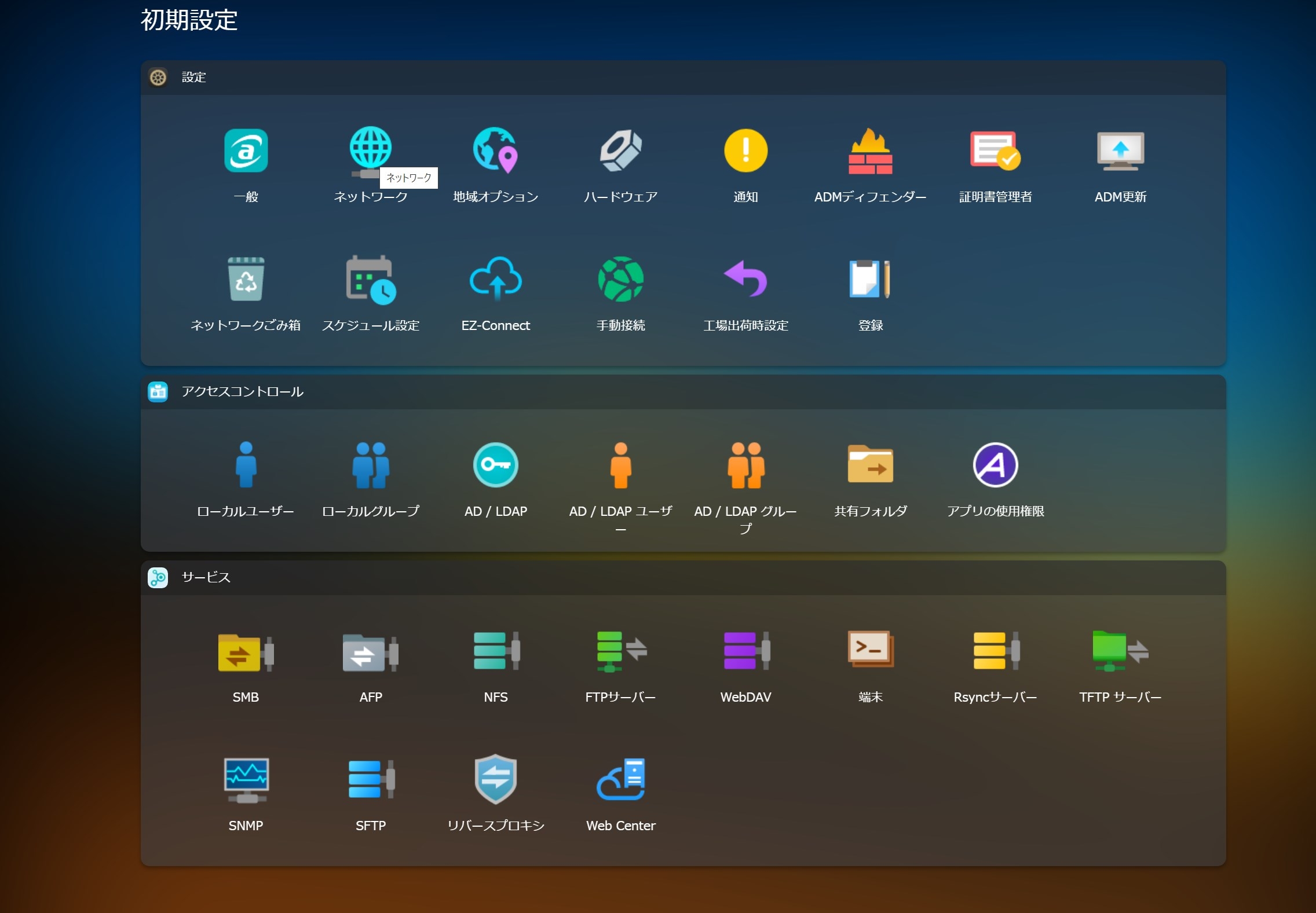Open the 地域オプション regional options icon
This screenshot has height=913, width=1316.
(x=496, y=151)
